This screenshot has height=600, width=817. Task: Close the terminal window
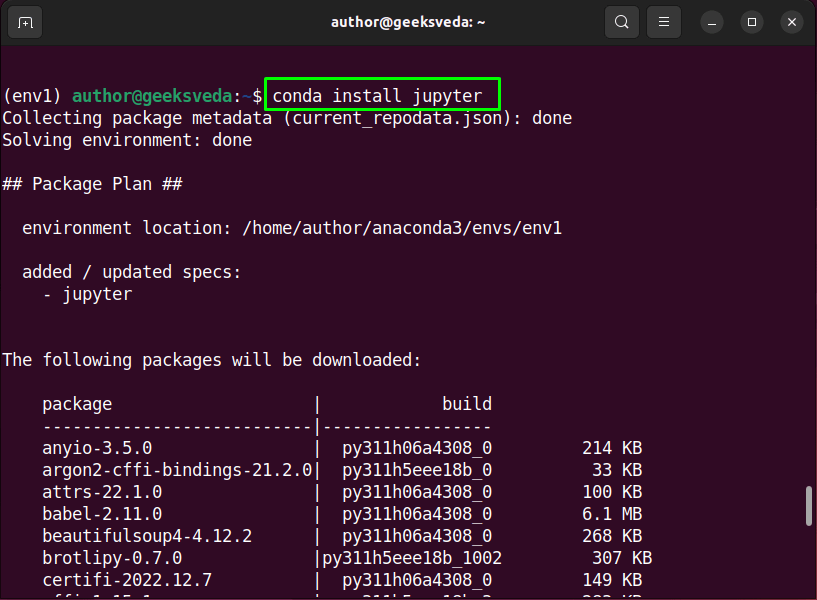pyautogui.click(x=791, y=21)
